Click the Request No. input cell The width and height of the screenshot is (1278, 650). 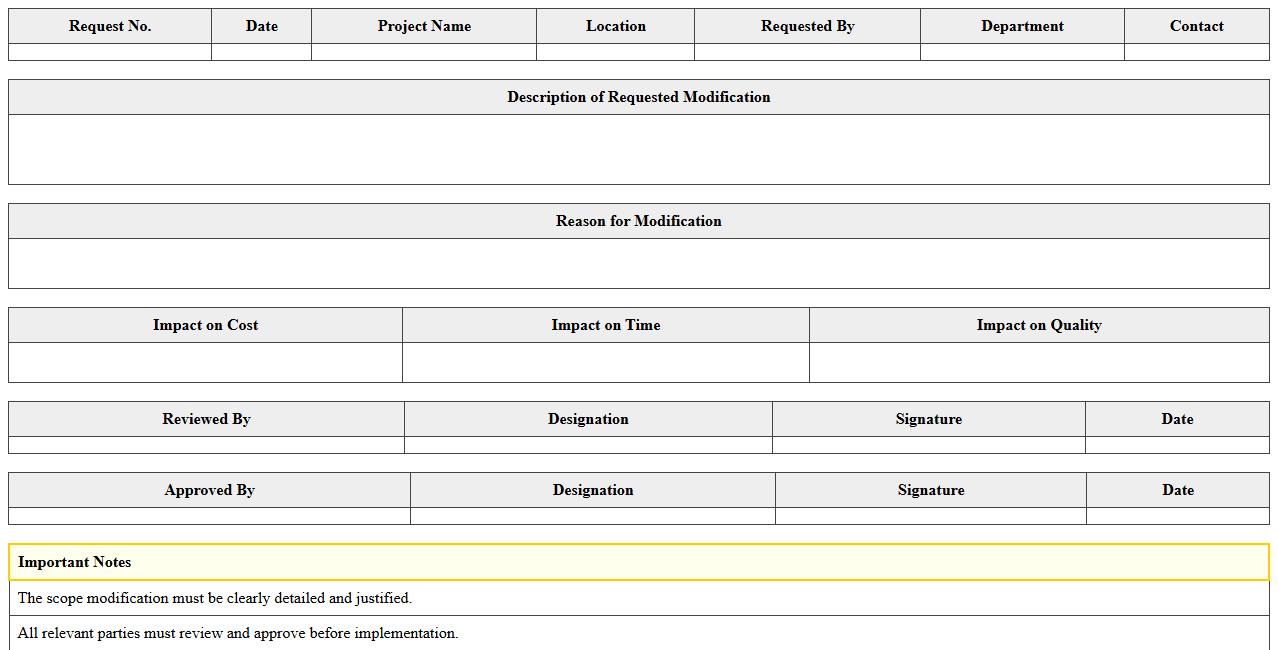pyautogui.click(x=110, y=48)
